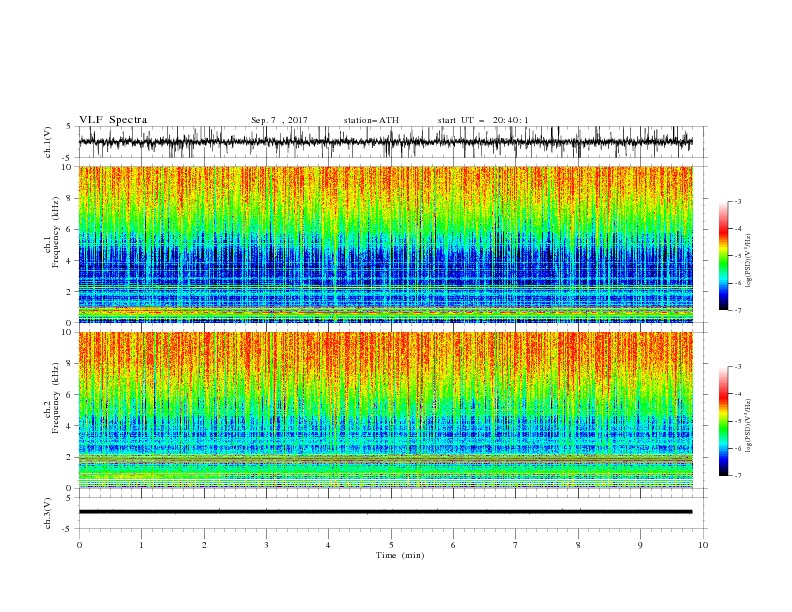The image size is (792, 612).
Task: Click time axis tick label "1"
Action: click(x=141, y=545)
